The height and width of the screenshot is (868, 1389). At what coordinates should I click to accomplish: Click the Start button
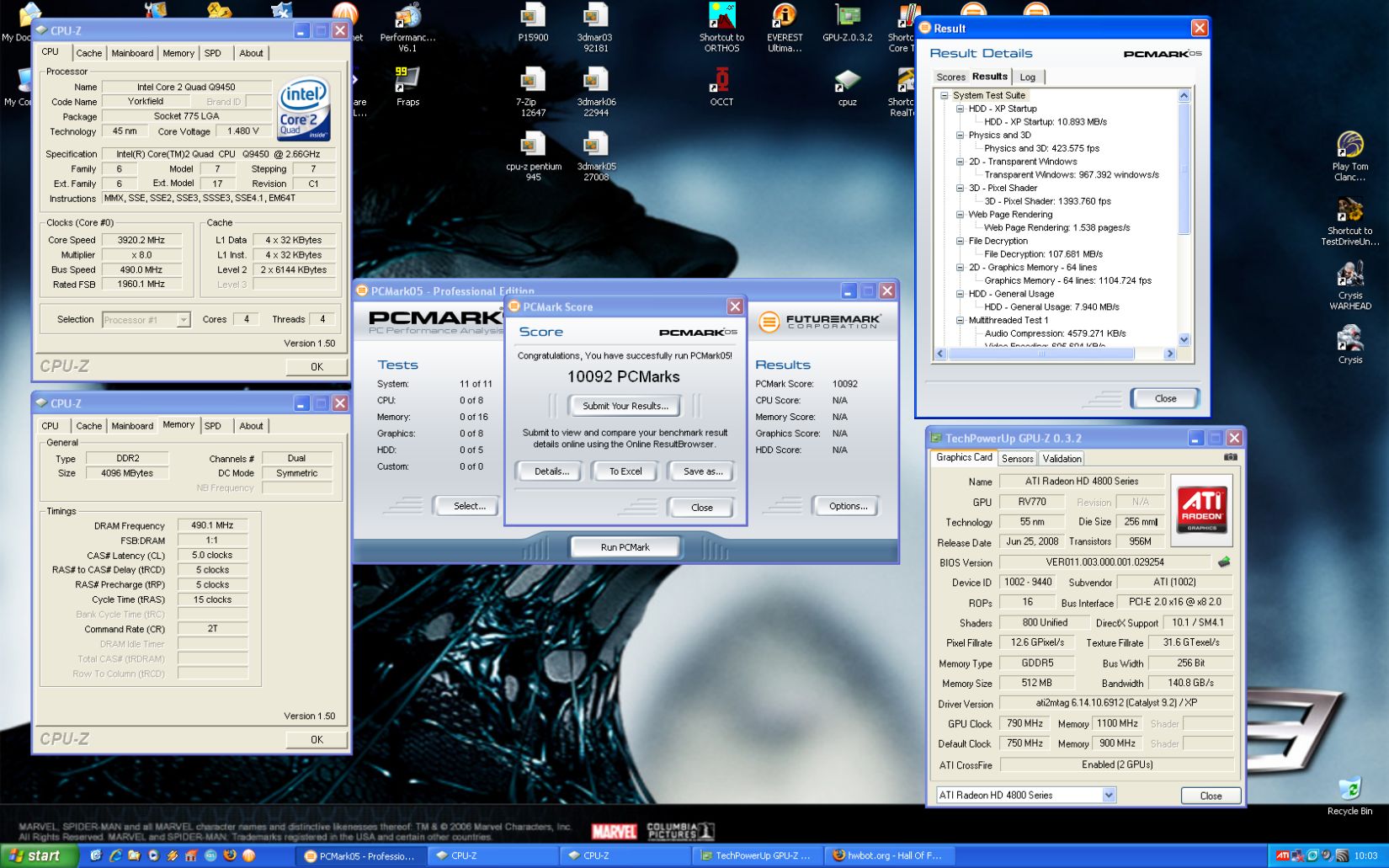40,855
